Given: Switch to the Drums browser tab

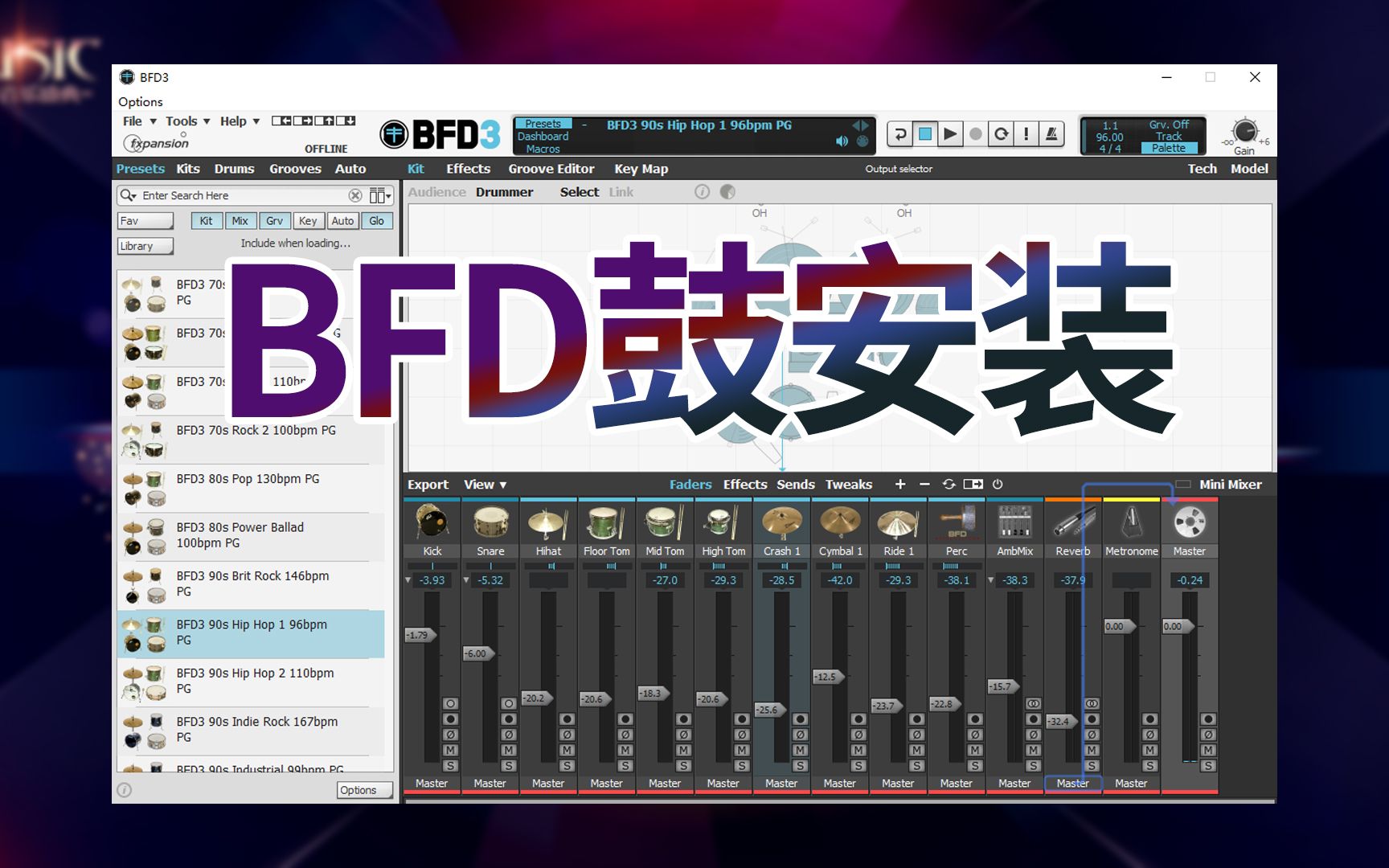Looking at the screenshot, I should pyautogui.click(x=234, y=169).
